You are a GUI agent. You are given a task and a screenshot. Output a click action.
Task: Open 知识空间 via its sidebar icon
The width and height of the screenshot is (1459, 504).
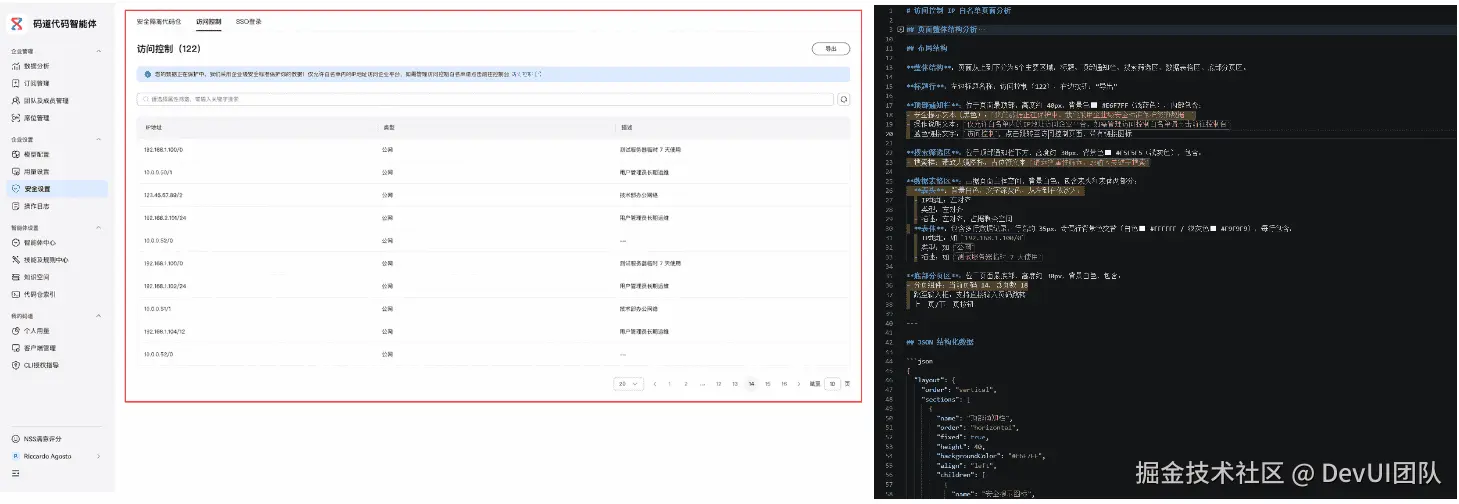point(15,276)
